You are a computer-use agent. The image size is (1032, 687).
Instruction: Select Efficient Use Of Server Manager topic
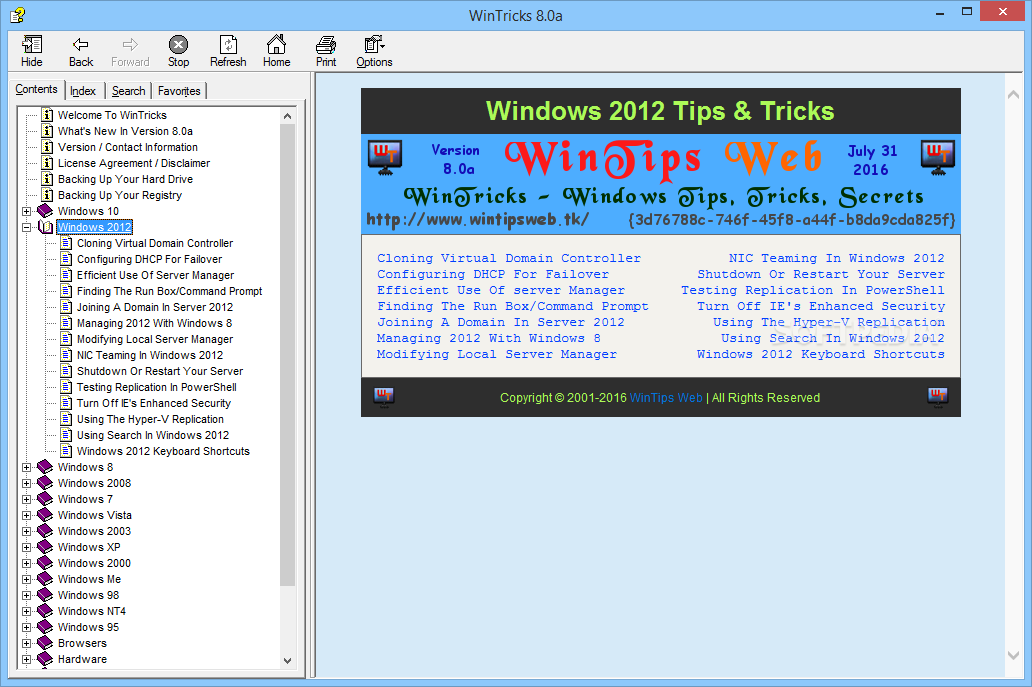[155, 275]
